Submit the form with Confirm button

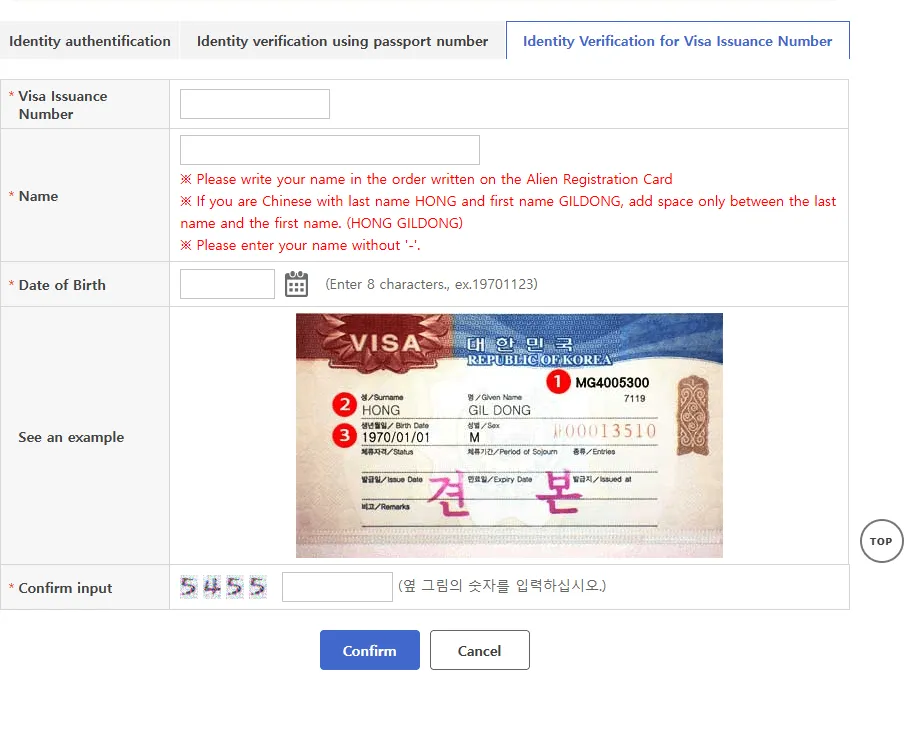pos(370,650)
